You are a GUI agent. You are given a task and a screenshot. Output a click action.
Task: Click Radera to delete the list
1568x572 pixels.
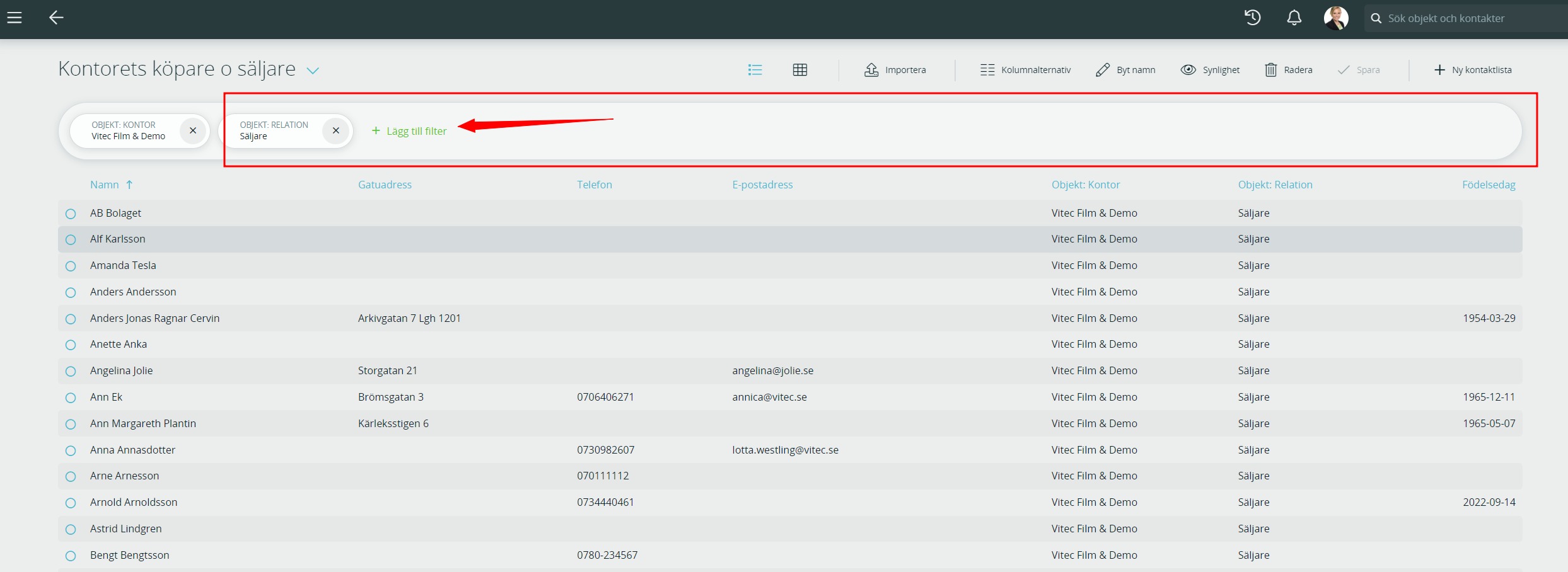[x=1289, y=70]
